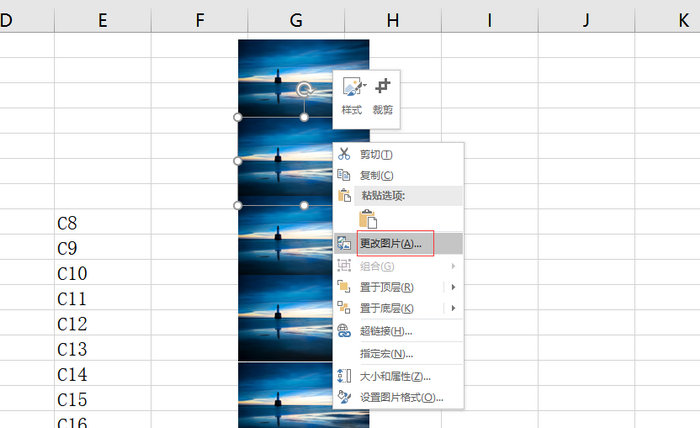
Task: Select 置于底层(K) menu entry
Action: click(x=399, y=308)
